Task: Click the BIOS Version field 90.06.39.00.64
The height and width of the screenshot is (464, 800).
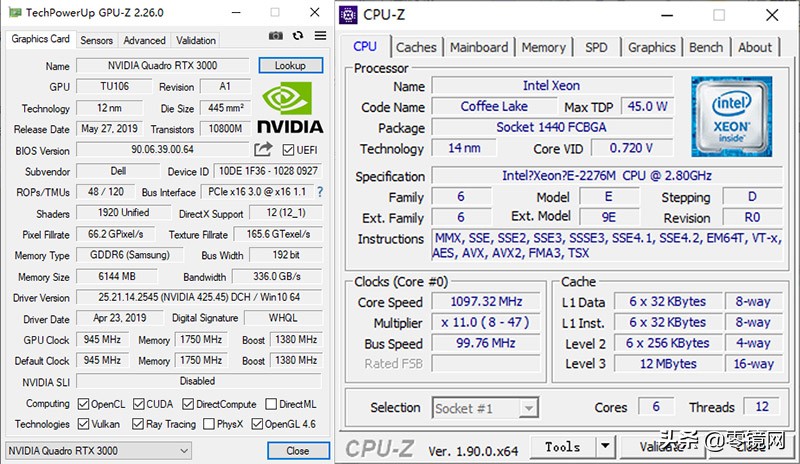Action: (x=163, y=150)
